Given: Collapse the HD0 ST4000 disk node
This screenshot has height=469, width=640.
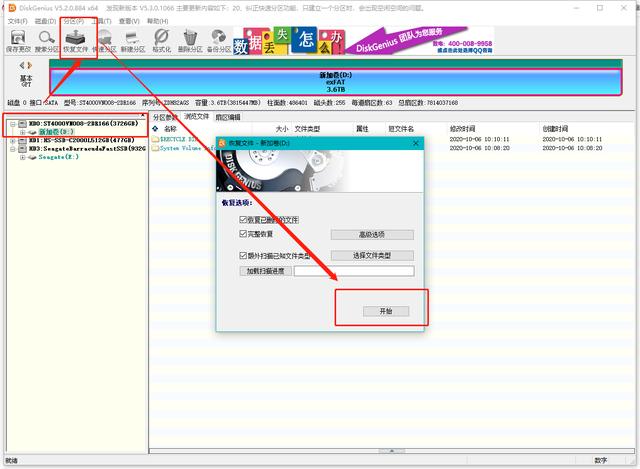Looking at the screenshot, I should 13,123.
